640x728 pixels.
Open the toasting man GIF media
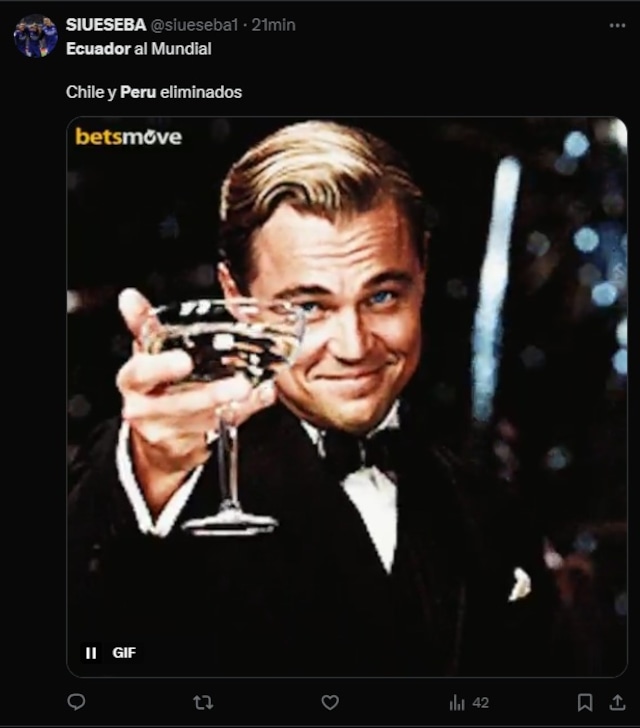point(347,397)
